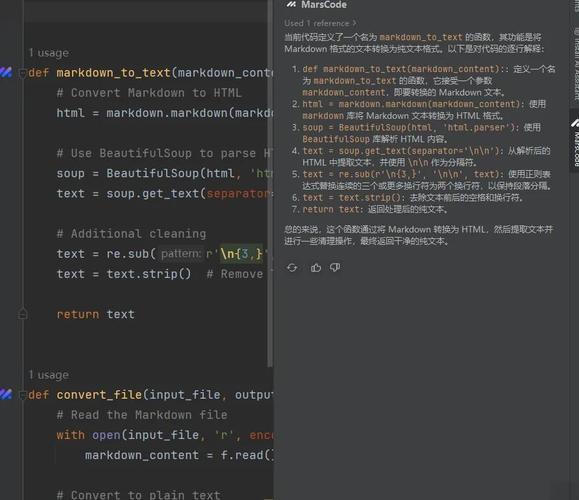
Task: Click the 'pattern:' inlay hint in re.sub
Action: click(x=181, y=254)
